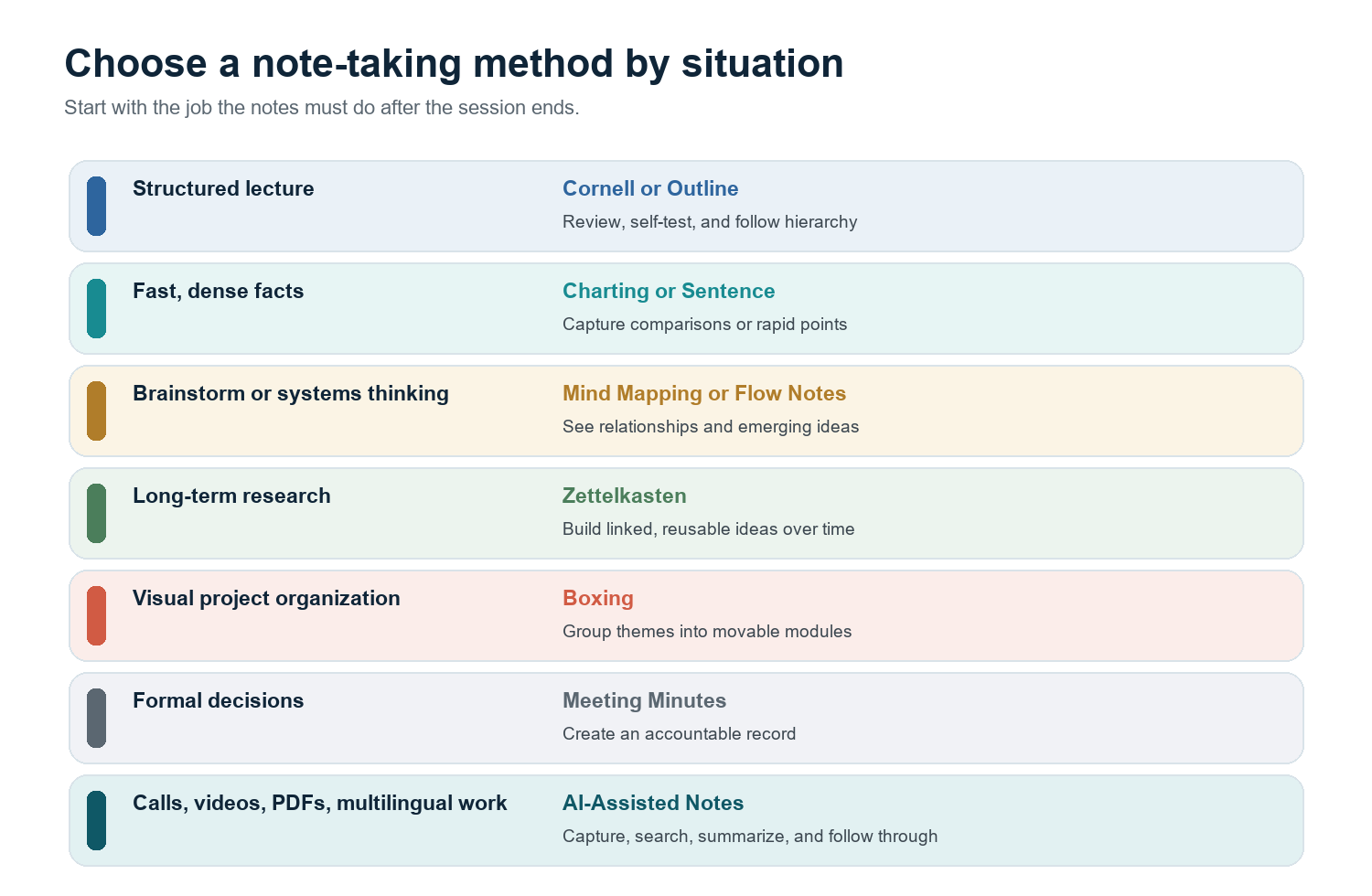Image resolution: width=1372 pixels, height=896 pixels.
Task: Click 'Group themes into movable modules' text
Action: pos(707,631)
